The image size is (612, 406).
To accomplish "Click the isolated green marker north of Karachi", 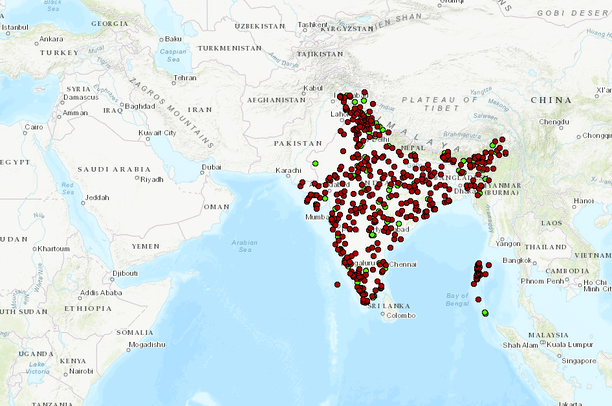I will point(315,163).
